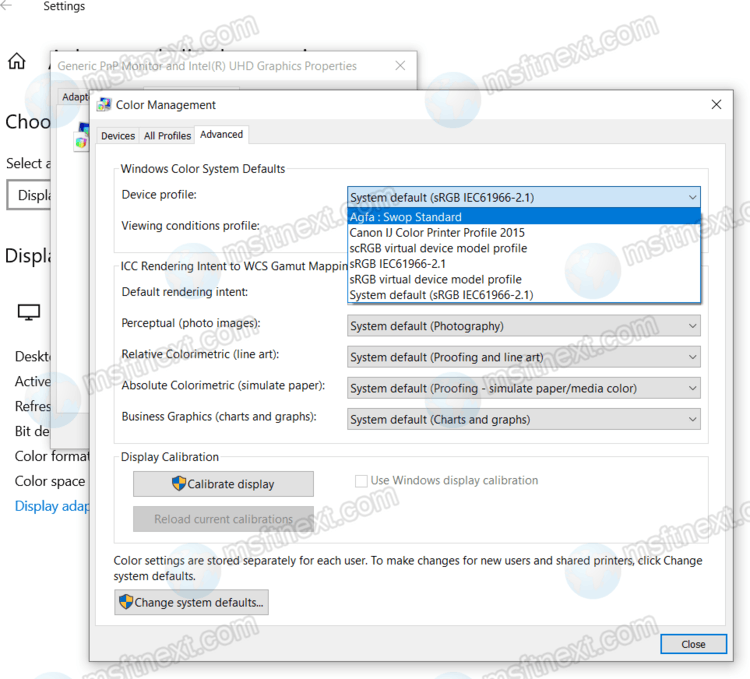Collapse the Device profile dropdown

coord(692,198)
